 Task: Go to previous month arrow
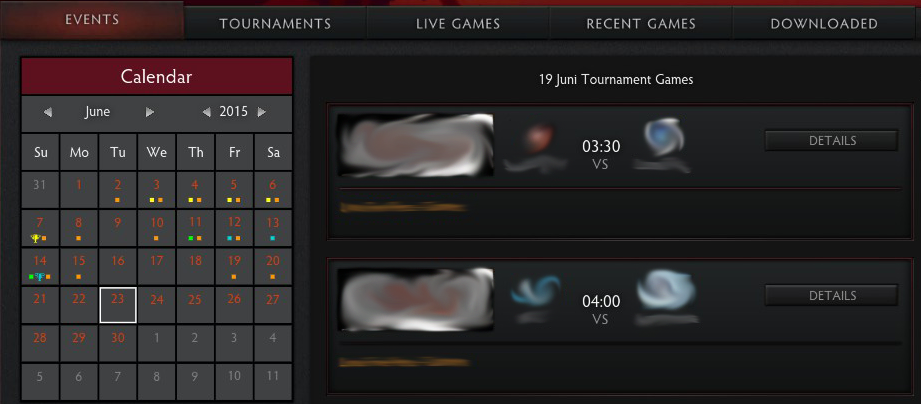coord(48,112)
